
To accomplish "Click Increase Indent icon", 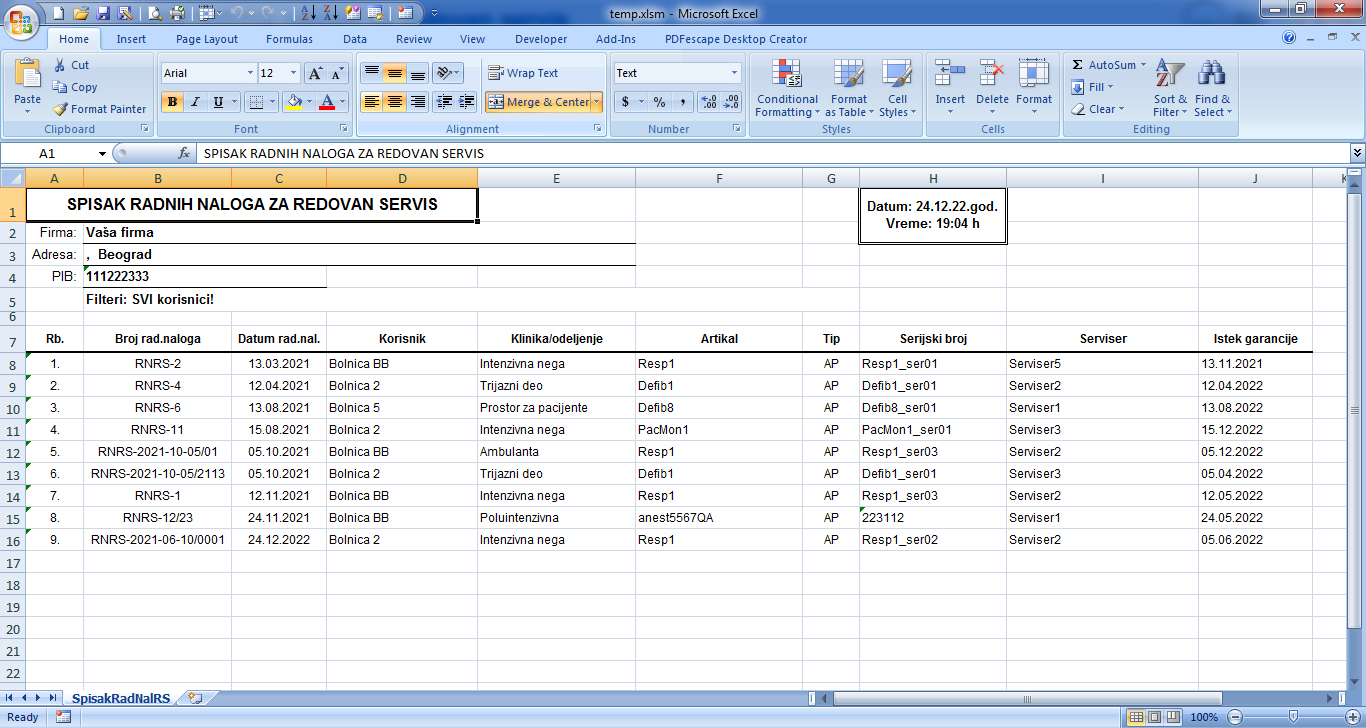I will pyautogui.click(x=466, y=102).
